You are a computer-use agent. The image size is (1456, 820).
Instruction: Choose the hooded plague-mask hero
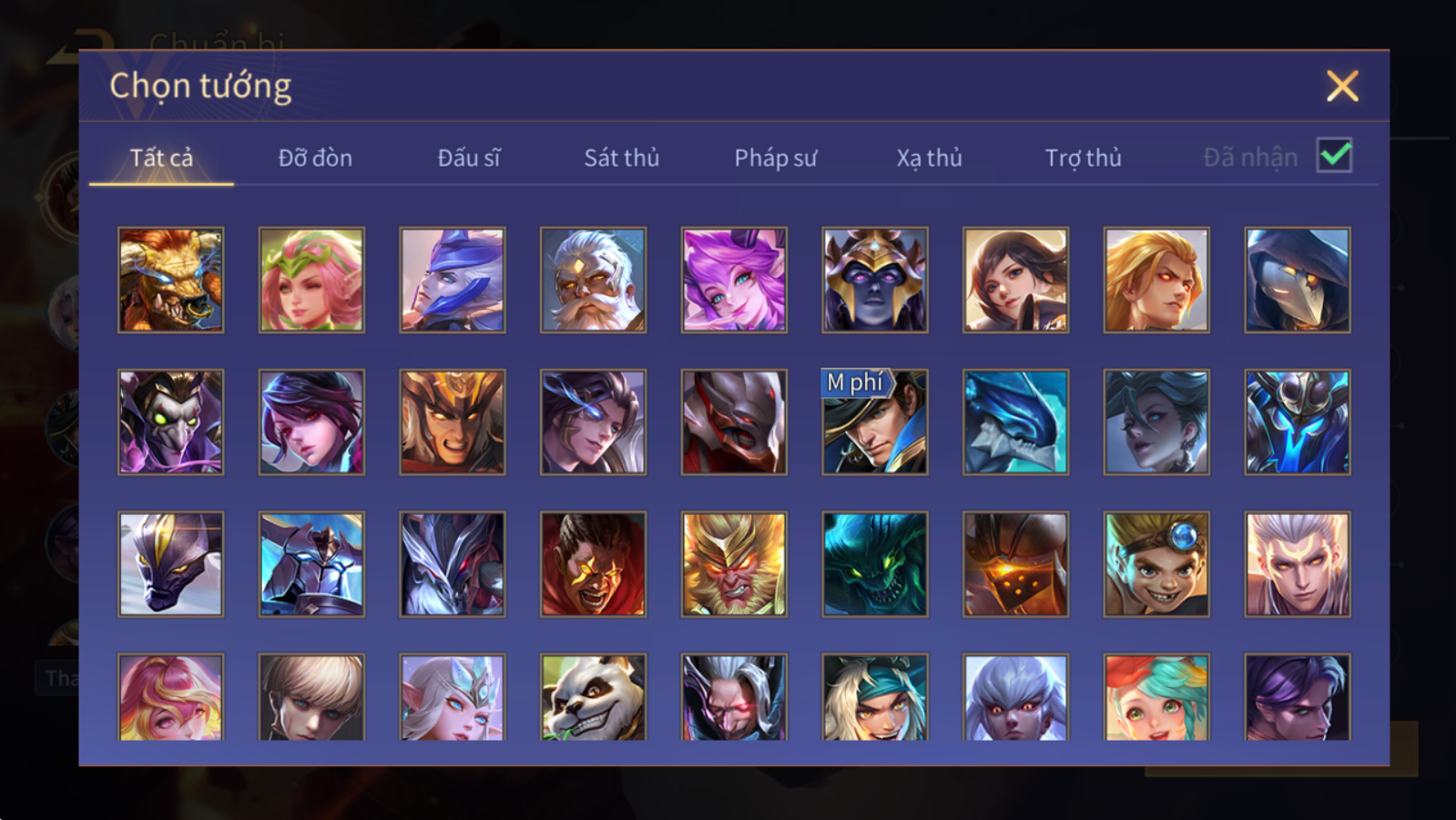(1298, 280)
